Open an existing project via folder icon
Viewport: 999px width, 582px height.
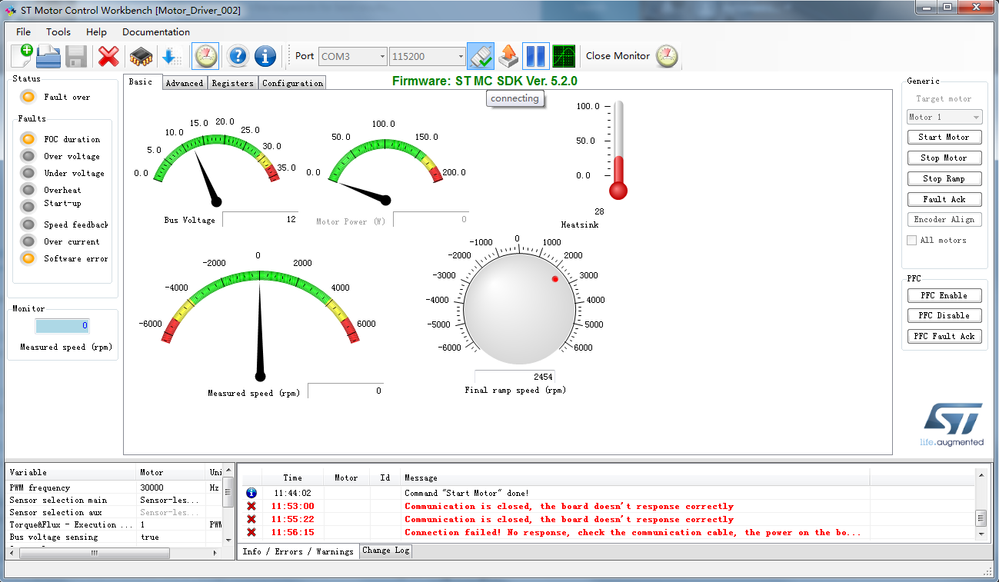pos(48,56)
